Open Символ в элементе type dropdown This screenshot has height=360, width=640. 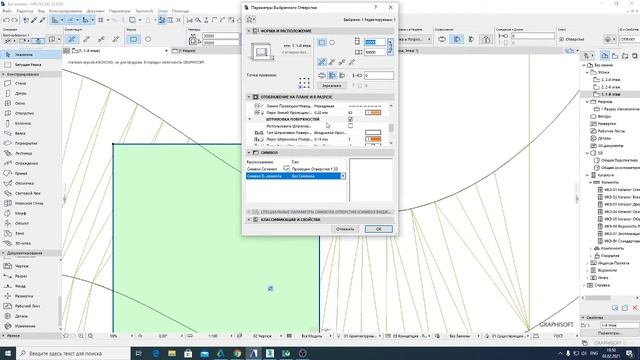343,176
